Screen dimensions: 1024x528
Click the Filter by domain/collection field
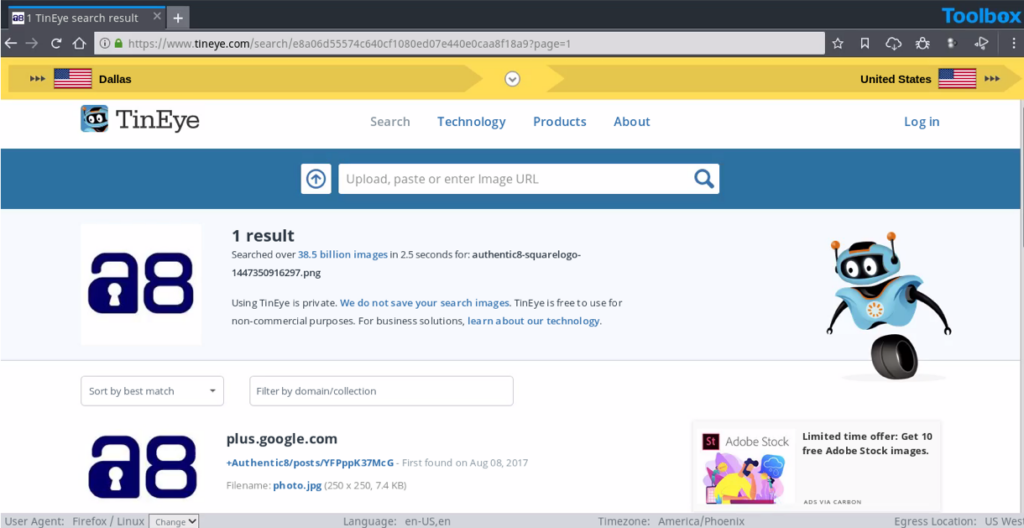tap(381, 391)
